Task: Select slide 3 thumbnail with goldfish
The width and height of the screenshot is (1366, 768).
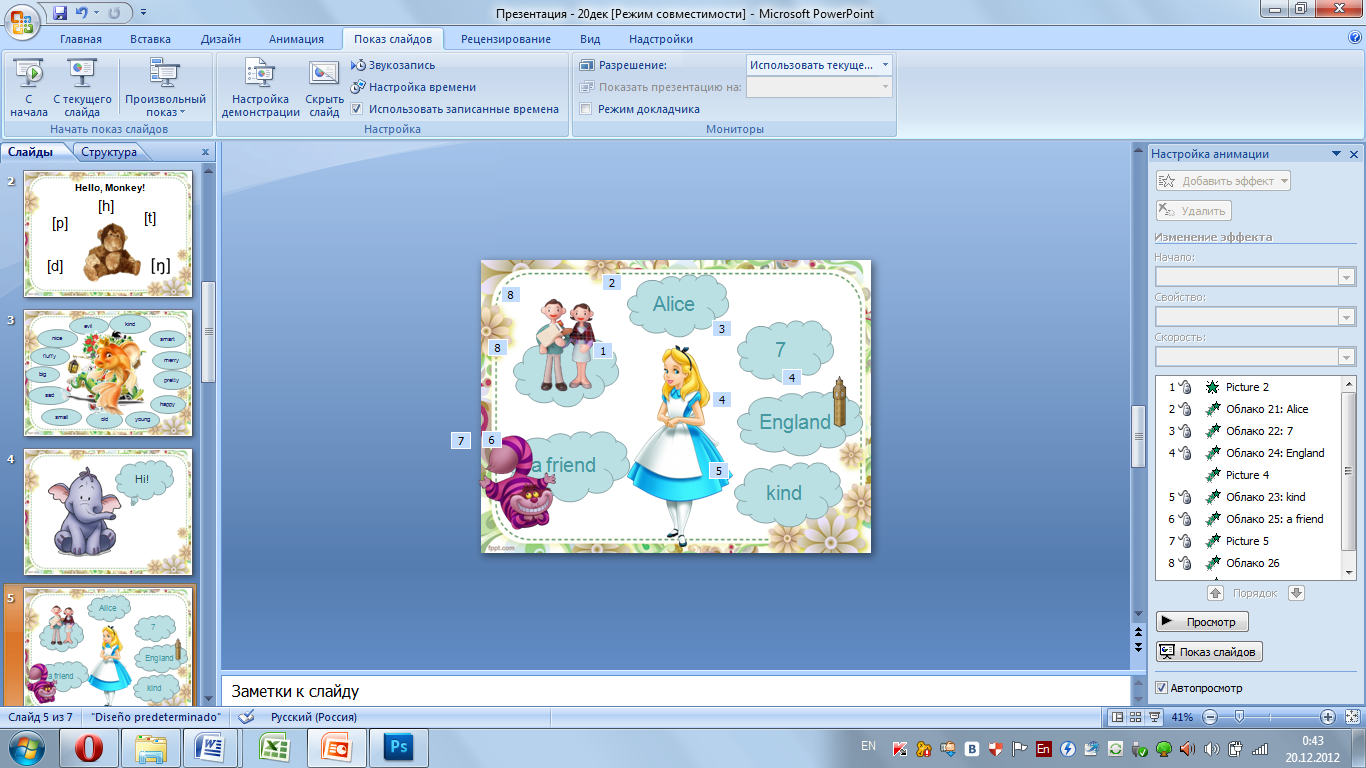Action: tap(108, 373)
